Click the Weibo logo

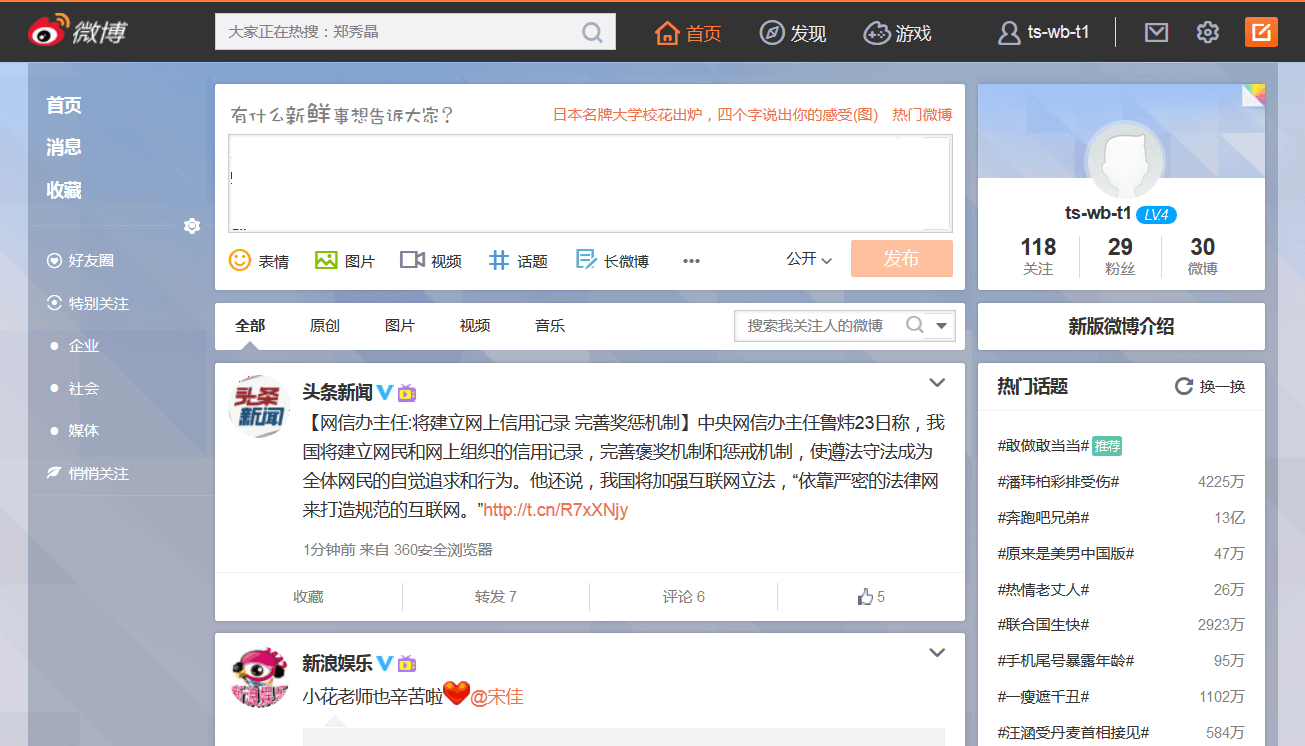point(77,32)
